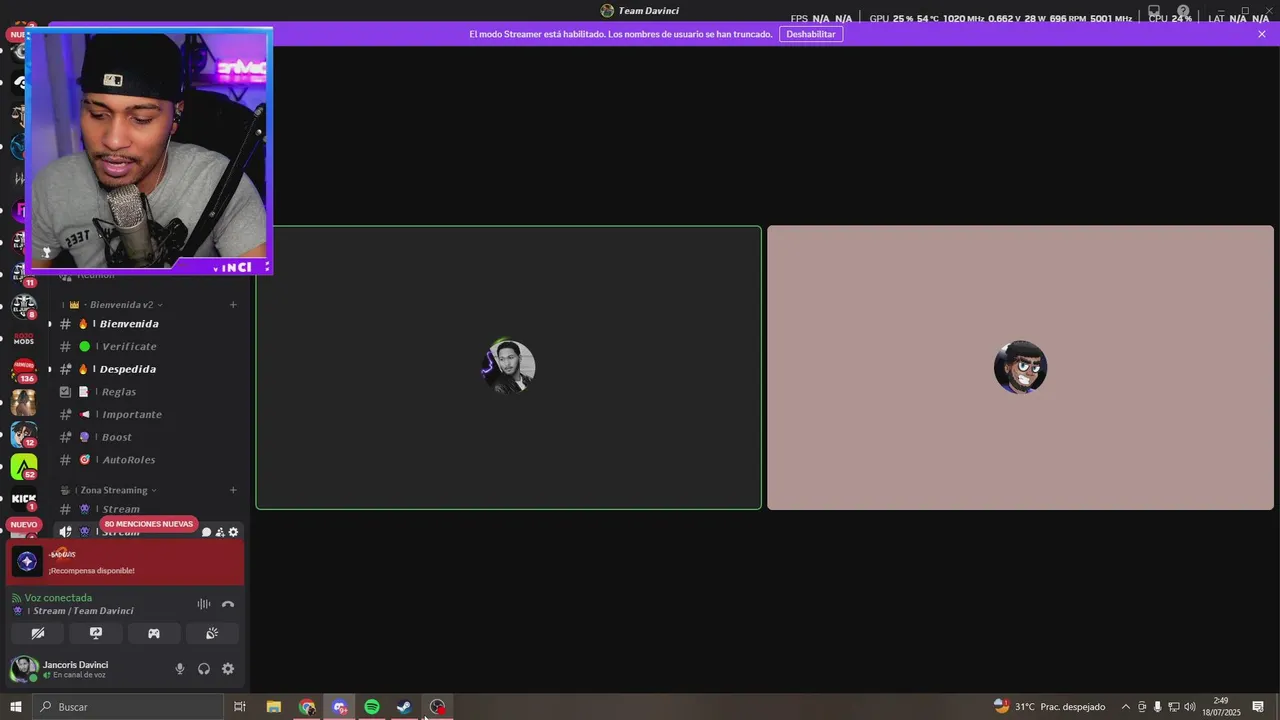Open the 31°C weather widget
Image resolution: width=1280 pixels, height=720 pixels.
(x=1050, y=707)
